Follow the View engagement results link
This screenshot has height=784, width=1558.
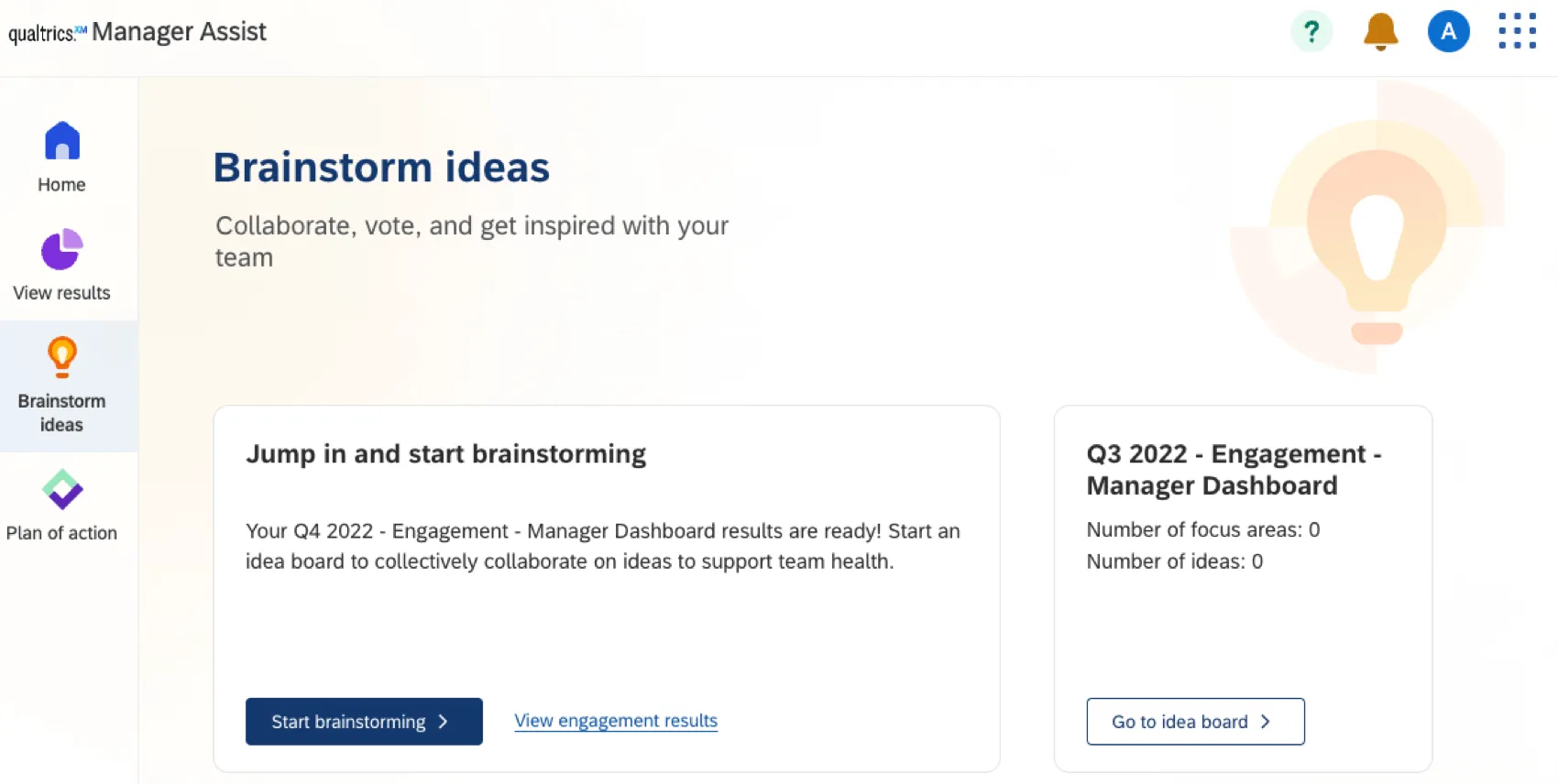[x=615, y=721]
